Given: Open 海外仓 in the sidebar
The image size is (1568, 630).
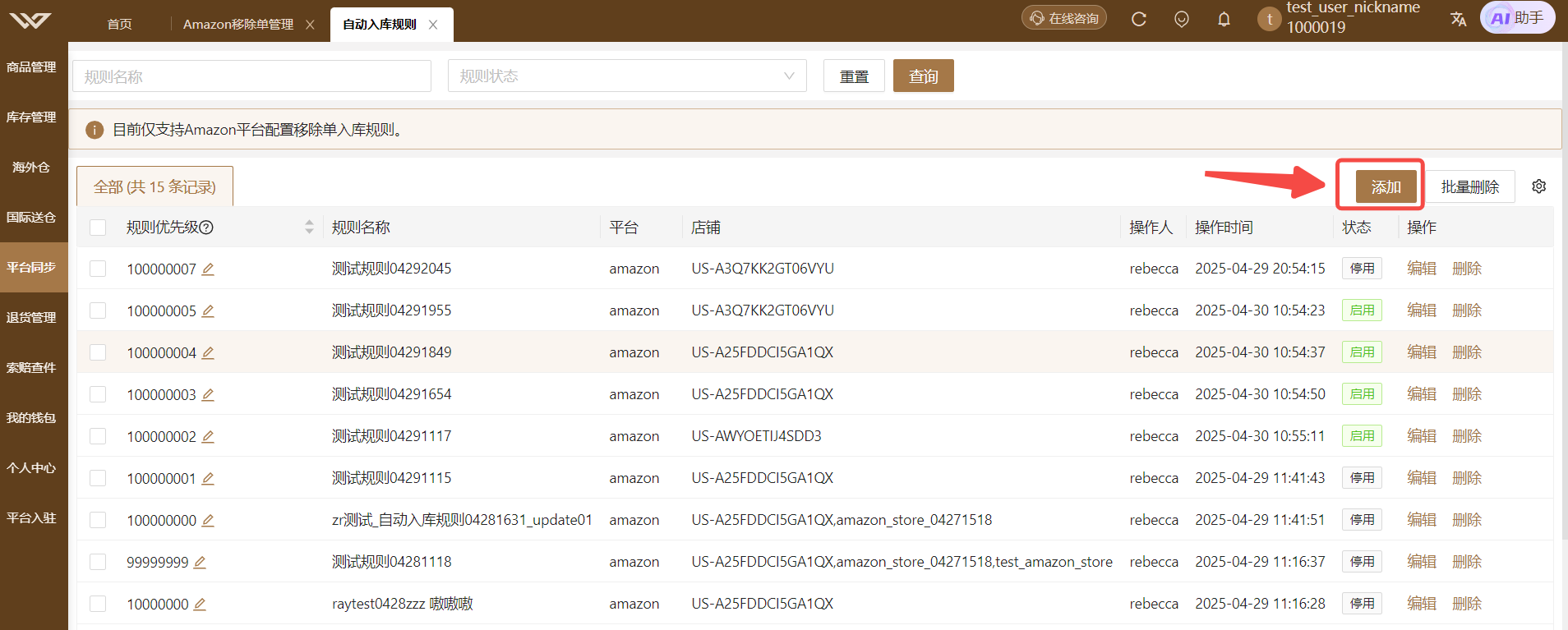Looking at the screenshot, I should point(33,168).
